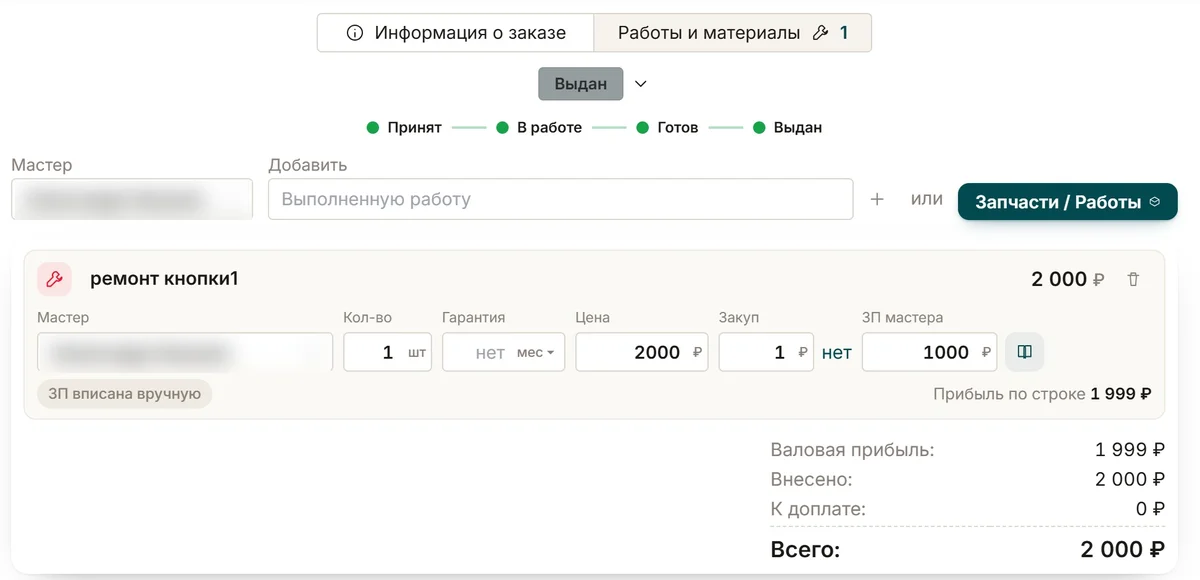Click the Всего total 2 000 ₽
This screenshot has height=580, width=1200.
(x=1122, y=550)
